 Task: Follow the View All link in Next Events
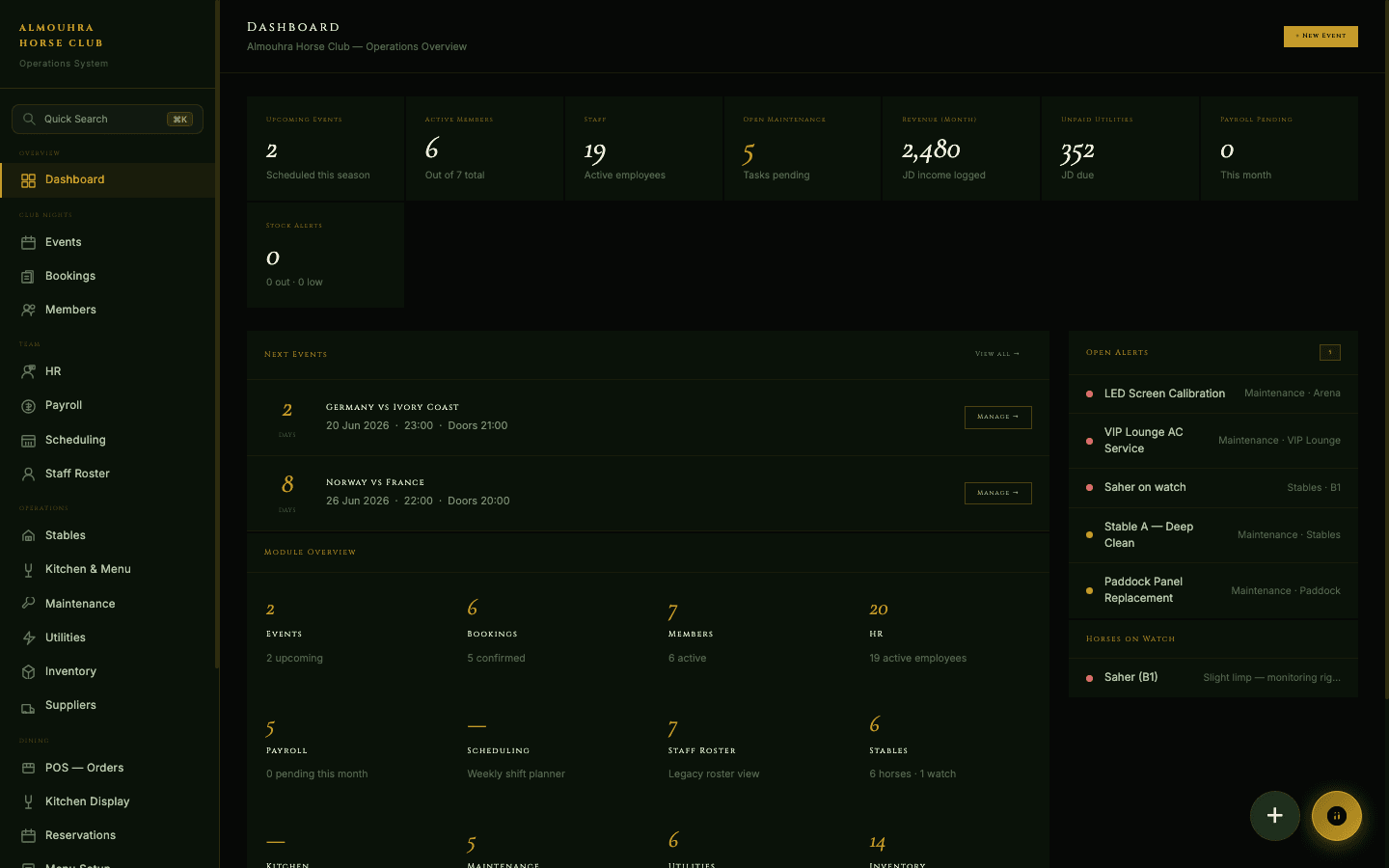pos(996,354)
